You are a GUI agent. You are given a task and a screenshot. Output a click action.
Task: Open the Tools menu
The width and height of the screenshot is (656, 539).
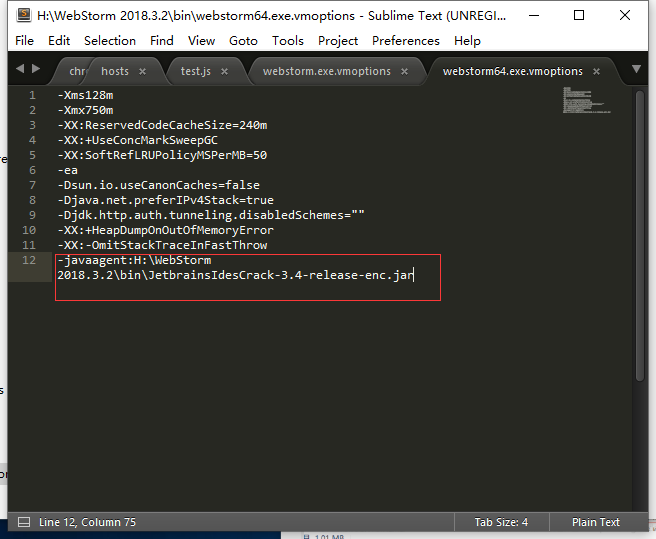click(x=287, y=41)
